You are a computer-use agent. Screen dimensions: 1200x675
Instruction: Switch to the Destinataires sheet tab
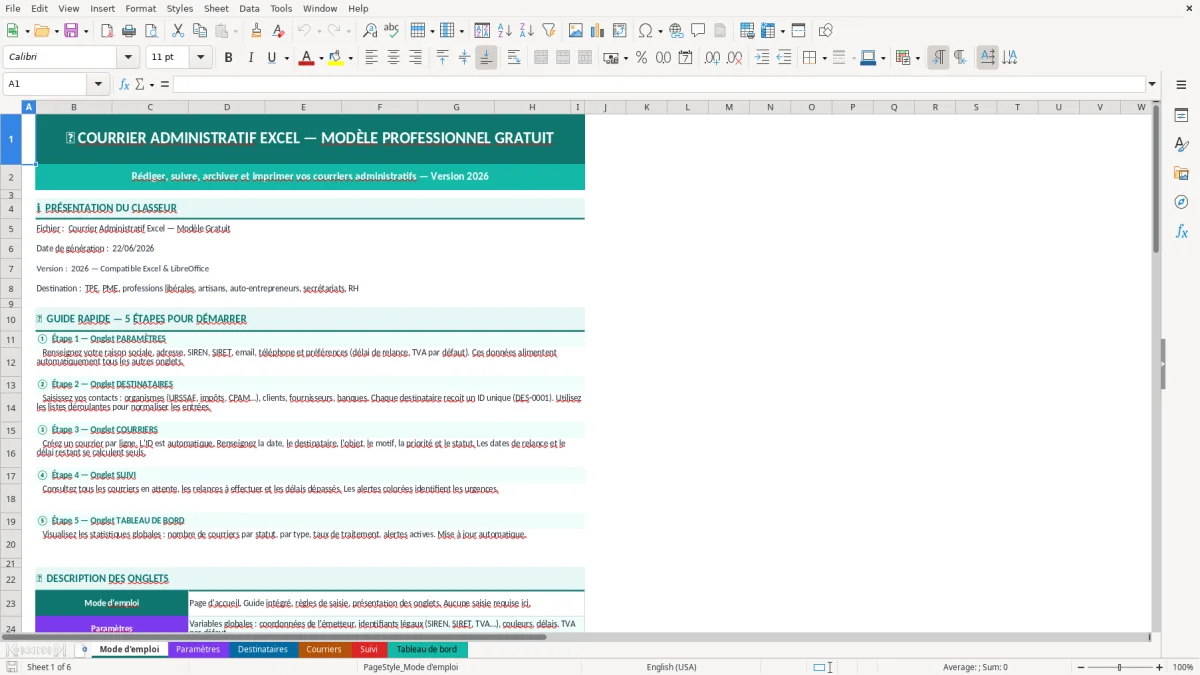pos(263,649)
